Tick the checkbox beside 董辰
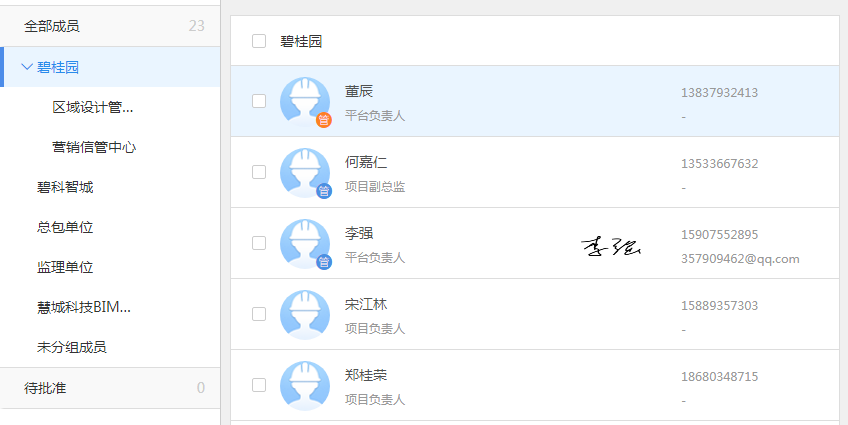 pos(259,100)
